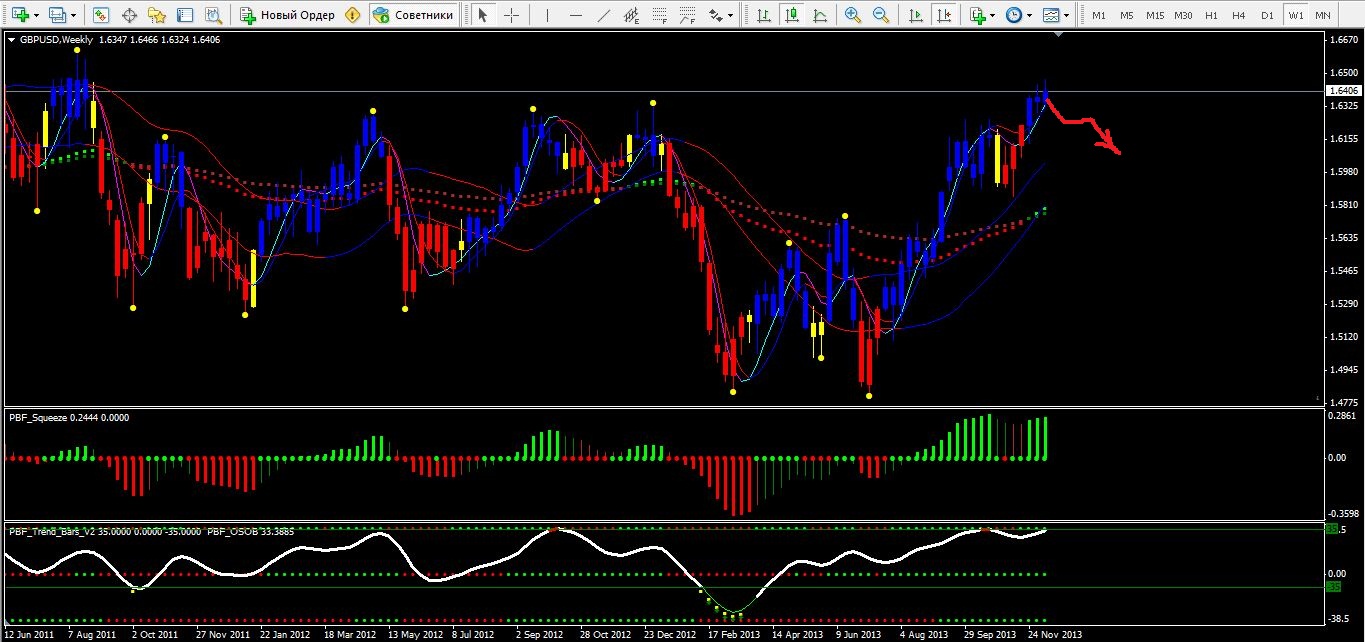
Task: Open MetaEditor via yellow diamond icon
Action: tap(352, 15)
